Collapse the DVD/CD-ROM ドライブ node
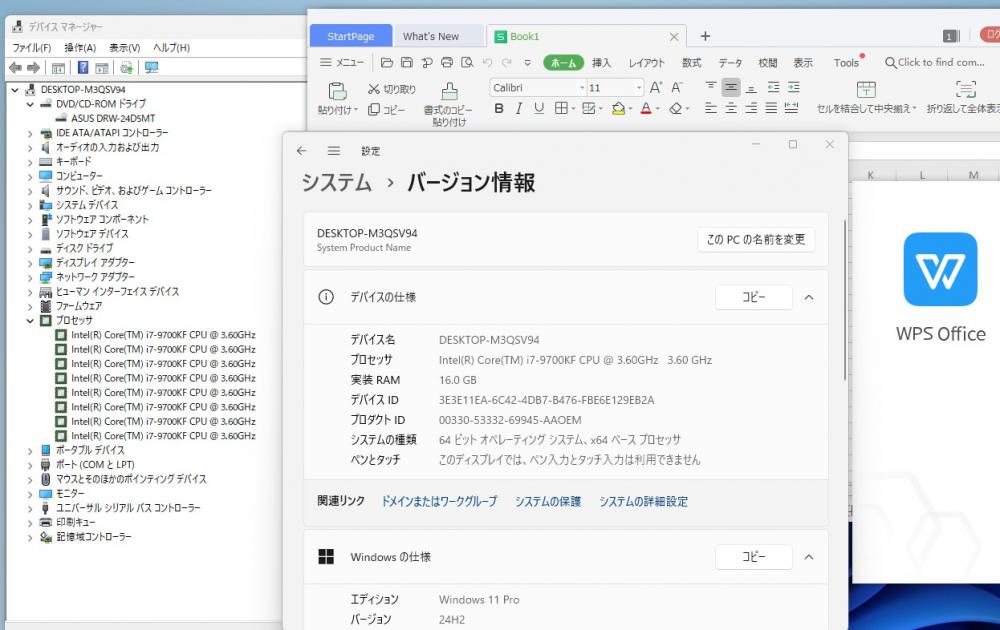Viewport: 1000px width, 630px height. (30, 104)
